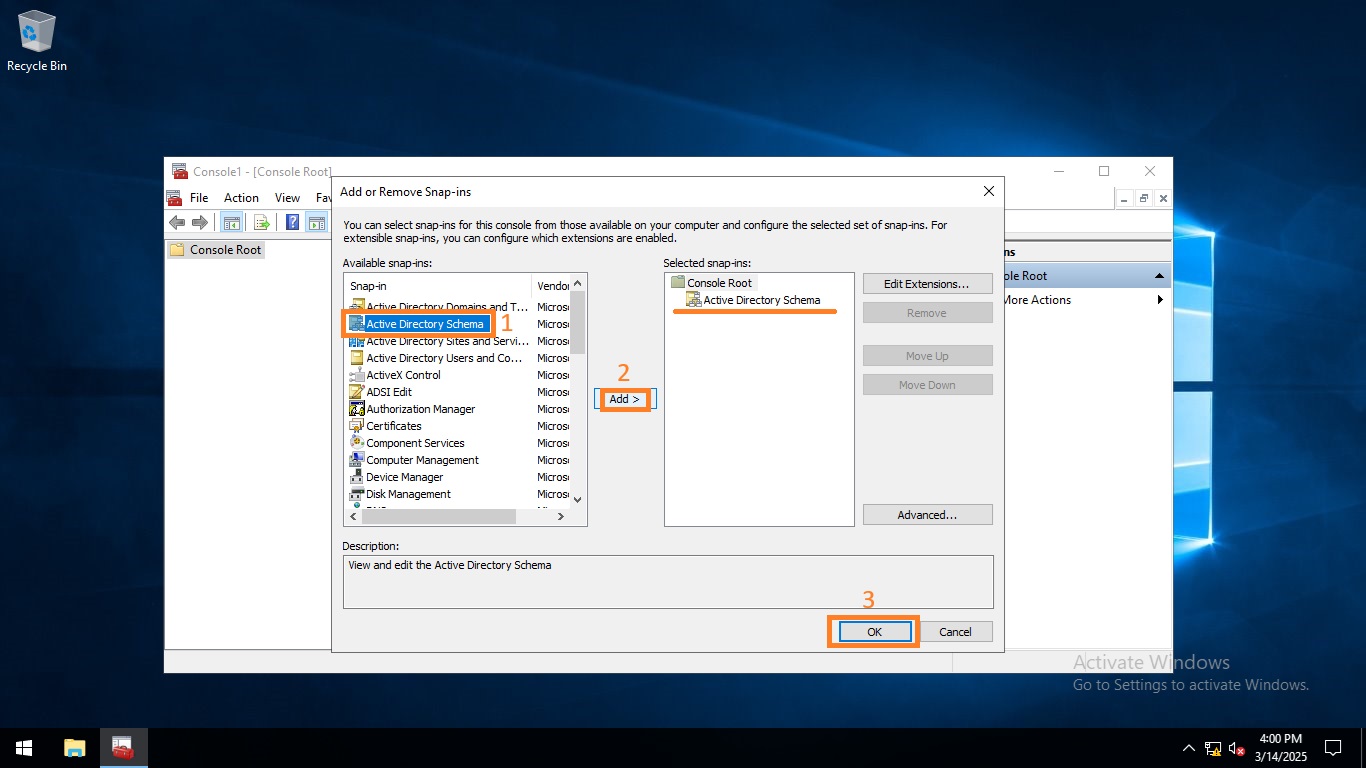Click the Advanced... button
The image size is (1366, 768).
[x=927, y=515]
